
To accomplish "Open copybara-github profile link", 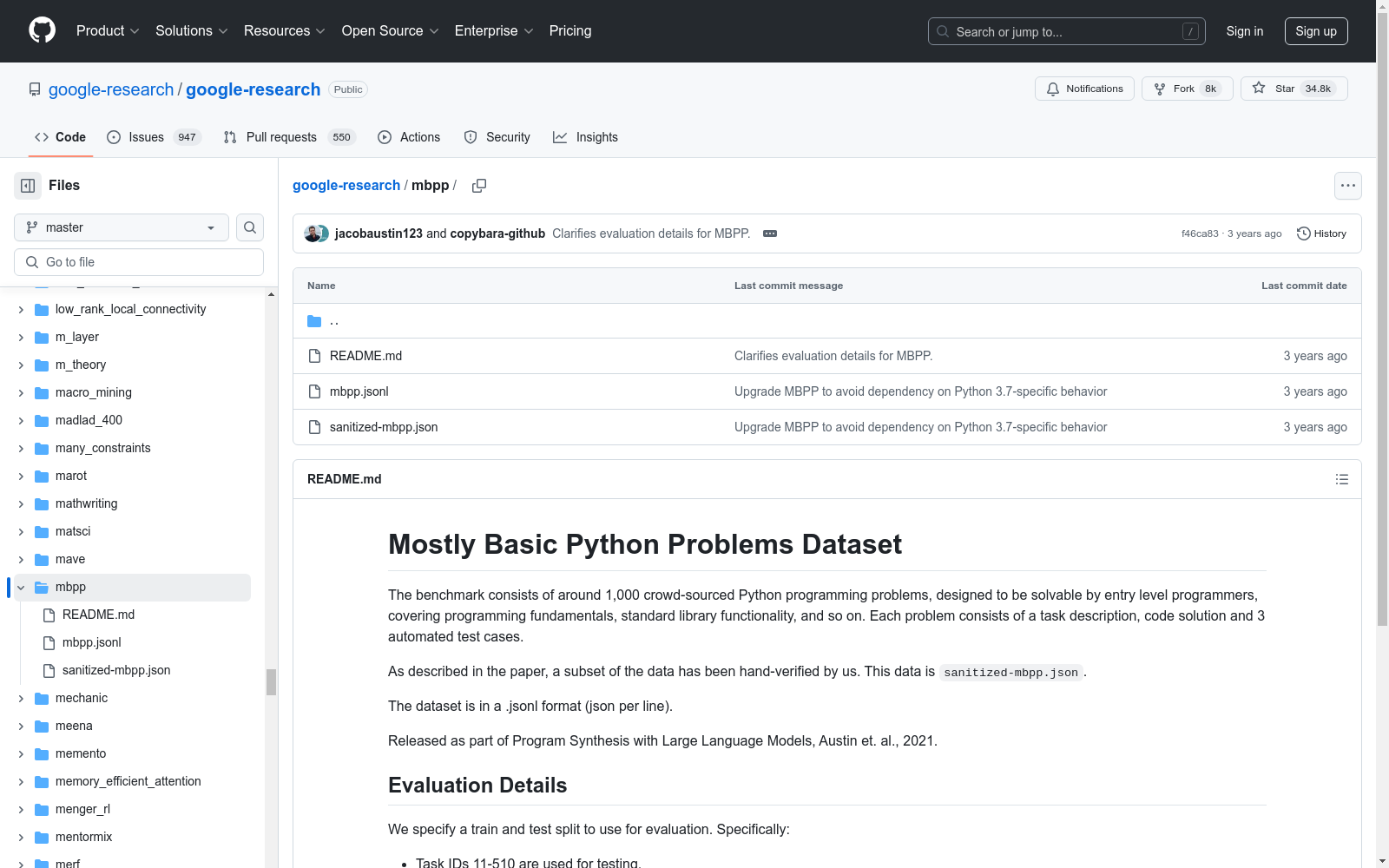I will tap(497, 233).
